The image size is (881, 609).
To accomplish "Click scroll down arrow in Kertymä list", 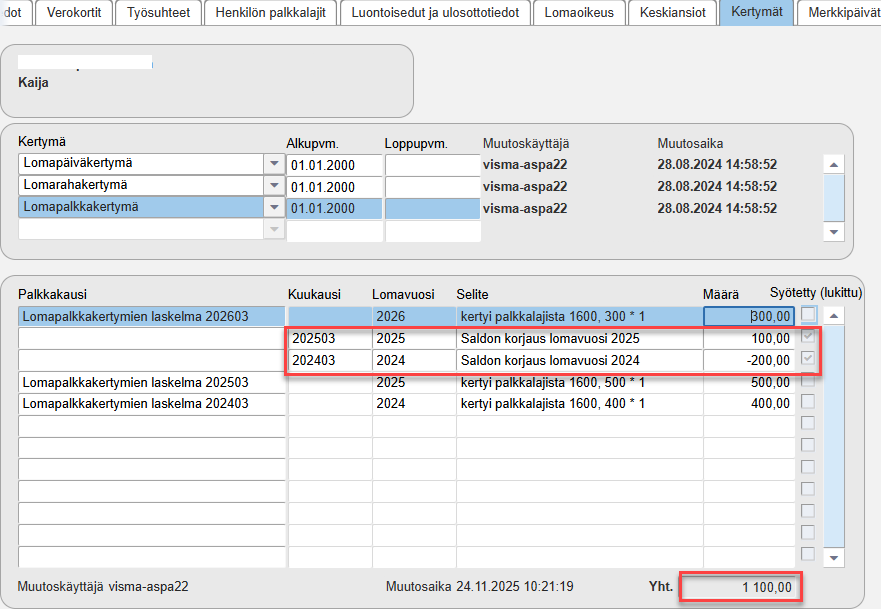I will coord(834,231).
